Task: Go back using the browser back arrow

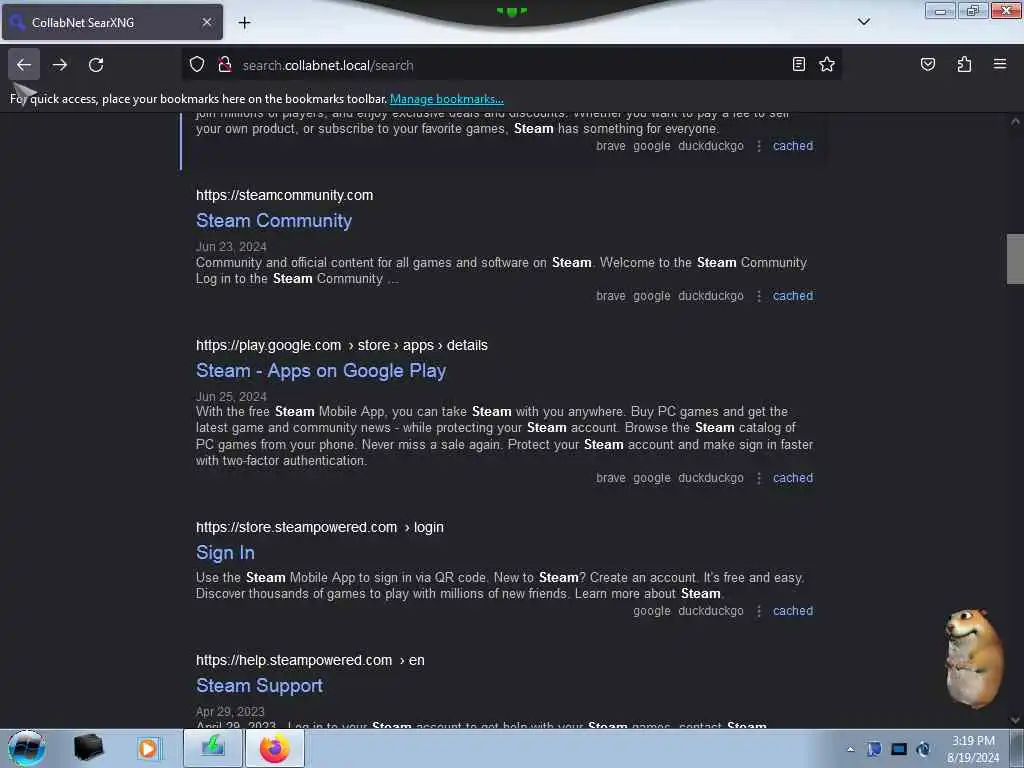Action: [x=24, y=65]
